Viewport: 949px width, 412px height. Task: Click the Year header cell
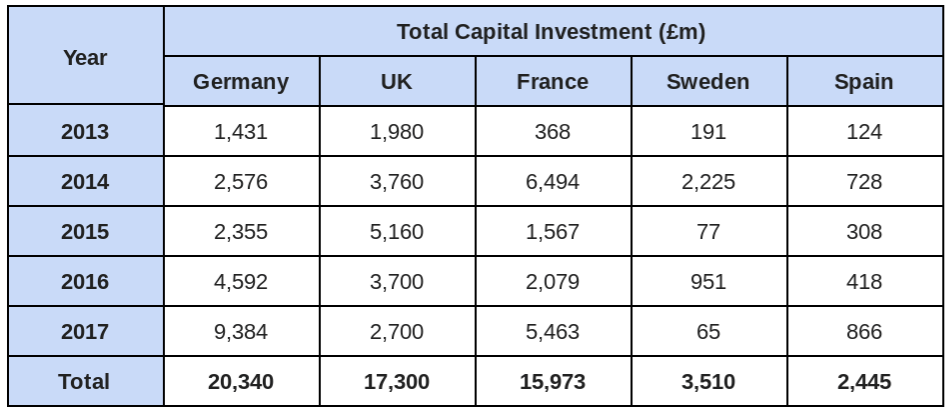[x=85, y=56]
